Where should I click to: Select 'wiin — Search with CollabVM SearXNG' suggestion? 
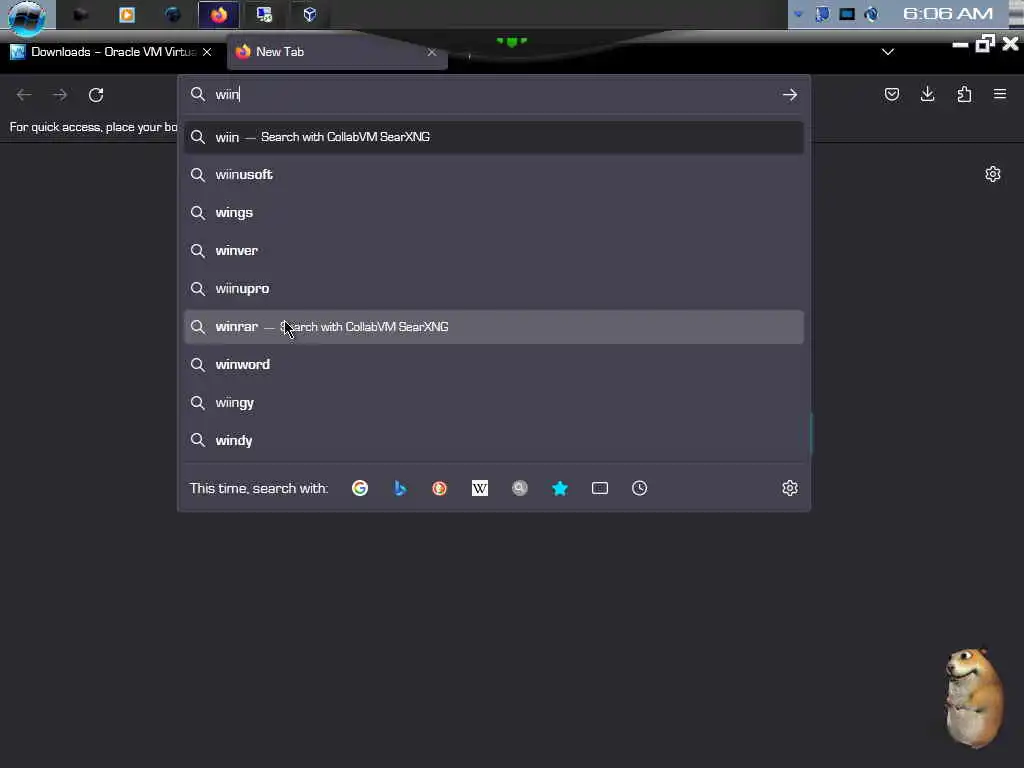pos(494,137)
